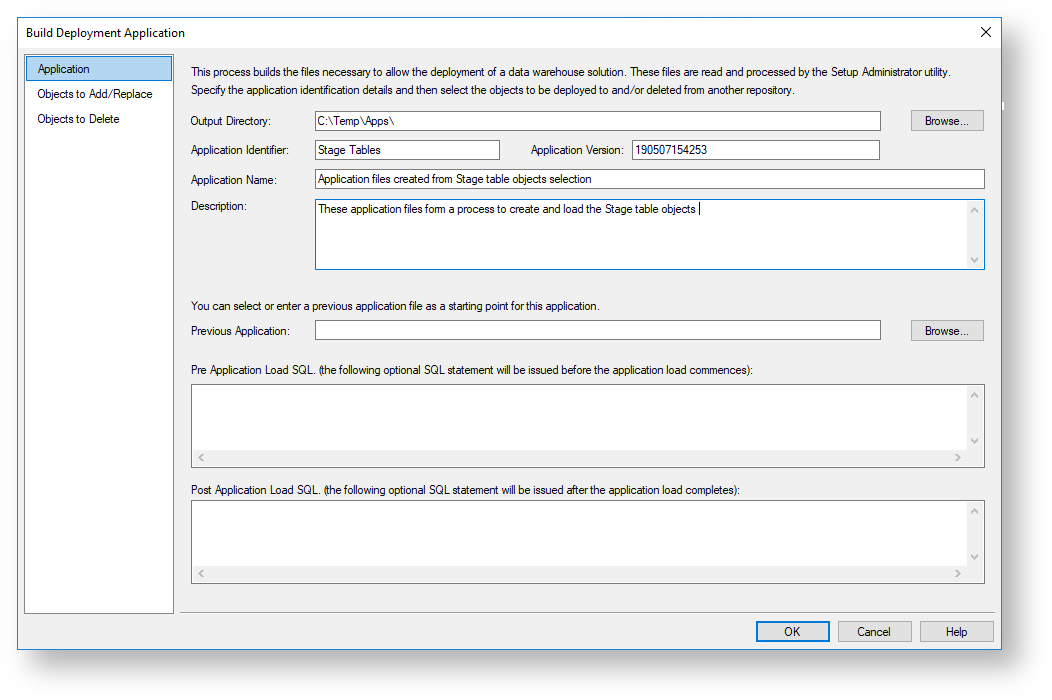This screenshot has width=1052, height=700.
Task: Open the Objects to Delete page
Action: click(x=78, y=119)
